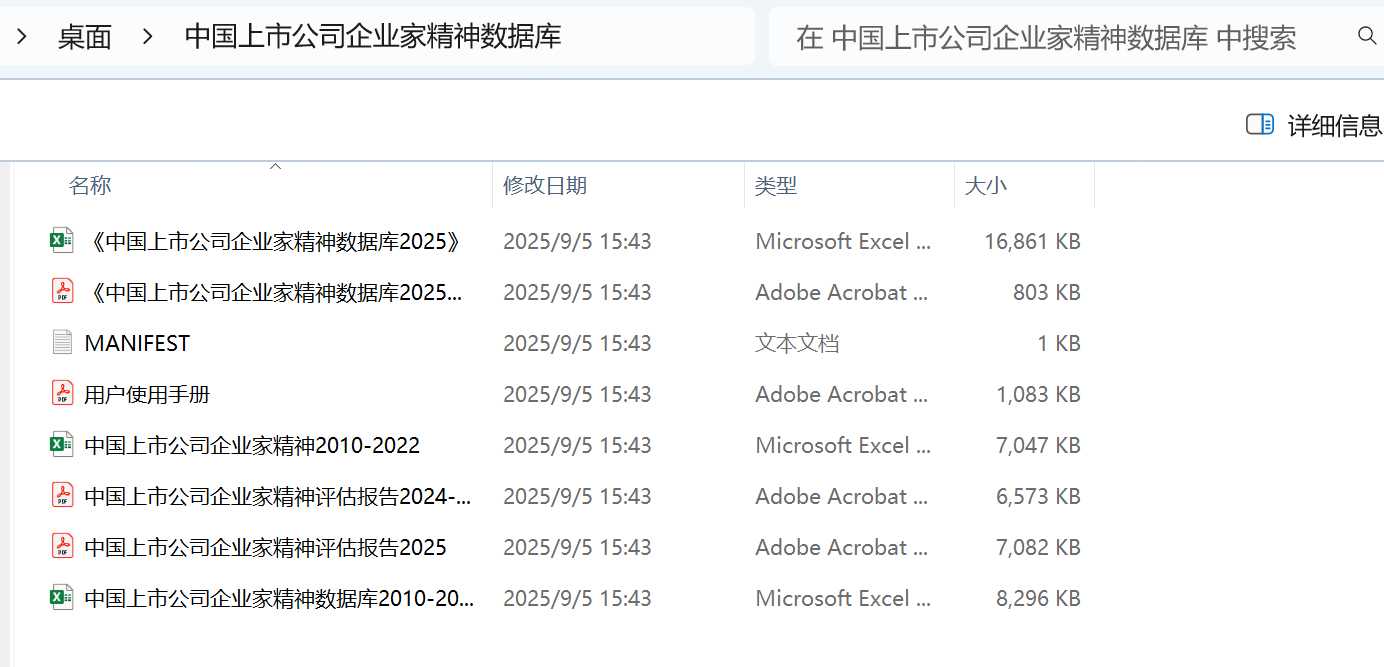Click Excel icon of 中国上市公司企业家精神2010-2022

tap(62, 445)
